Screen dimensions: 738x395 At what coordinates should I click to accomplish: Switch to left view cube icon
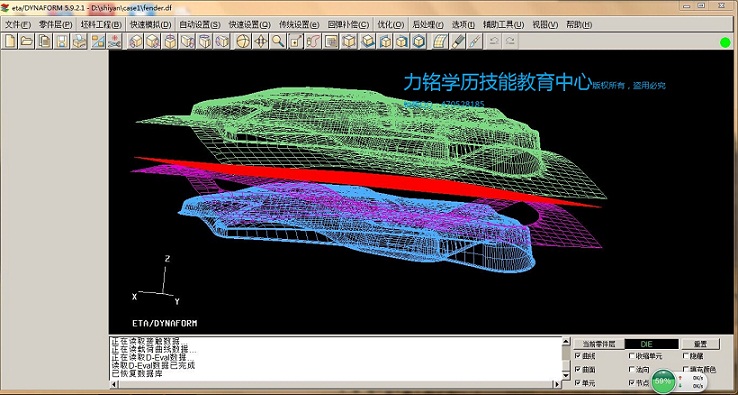[368, 41]
